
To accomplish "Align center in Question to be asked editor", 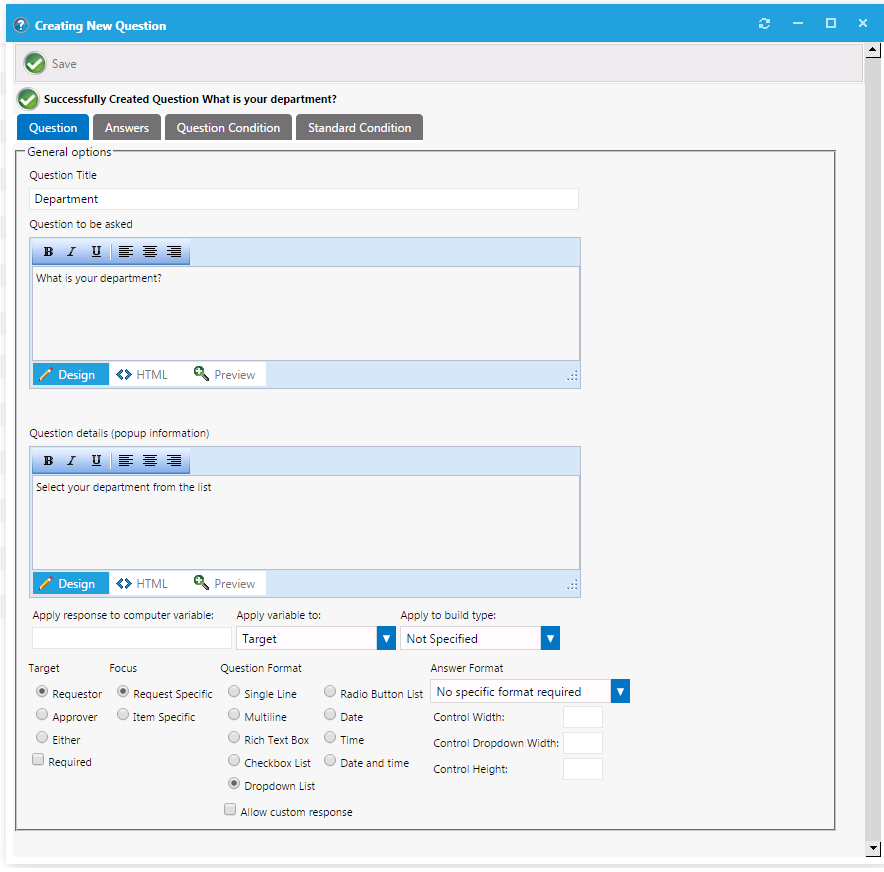I will (x=150, y=252).
